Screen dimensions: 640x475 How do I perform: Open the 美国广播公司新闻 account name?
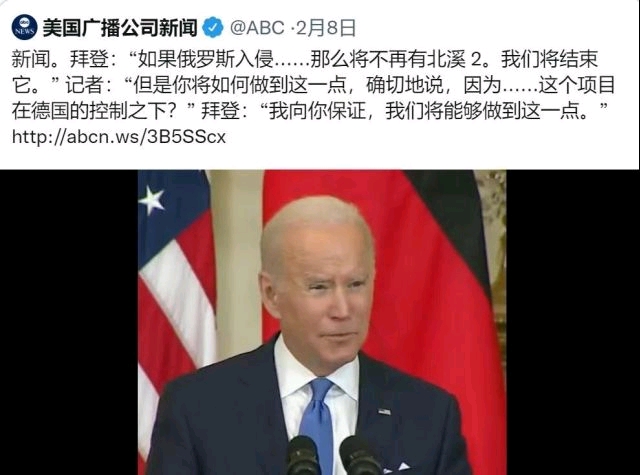(120, 28)
